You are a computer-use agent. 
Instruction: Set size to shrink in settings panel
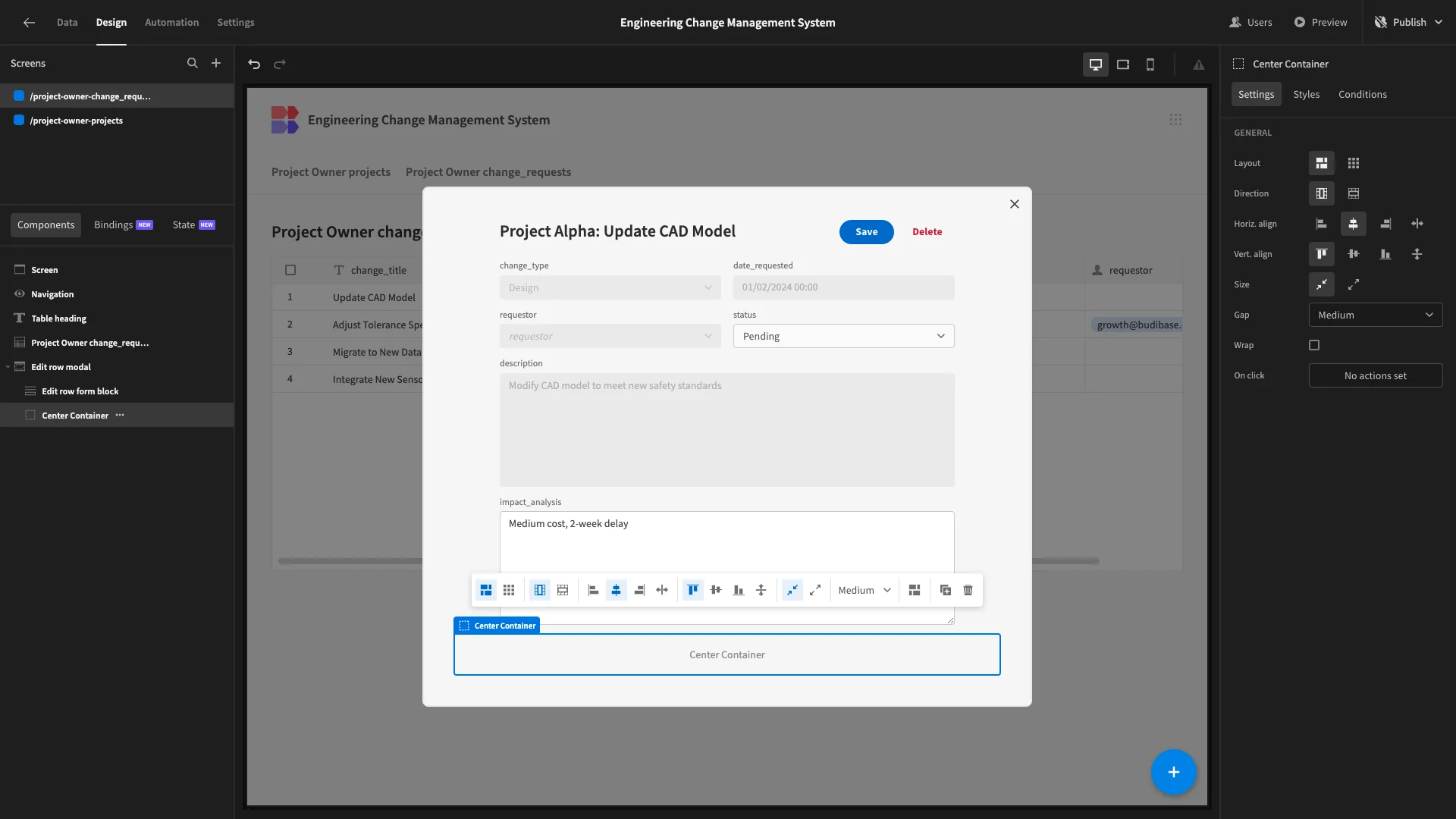point(1322,284)
